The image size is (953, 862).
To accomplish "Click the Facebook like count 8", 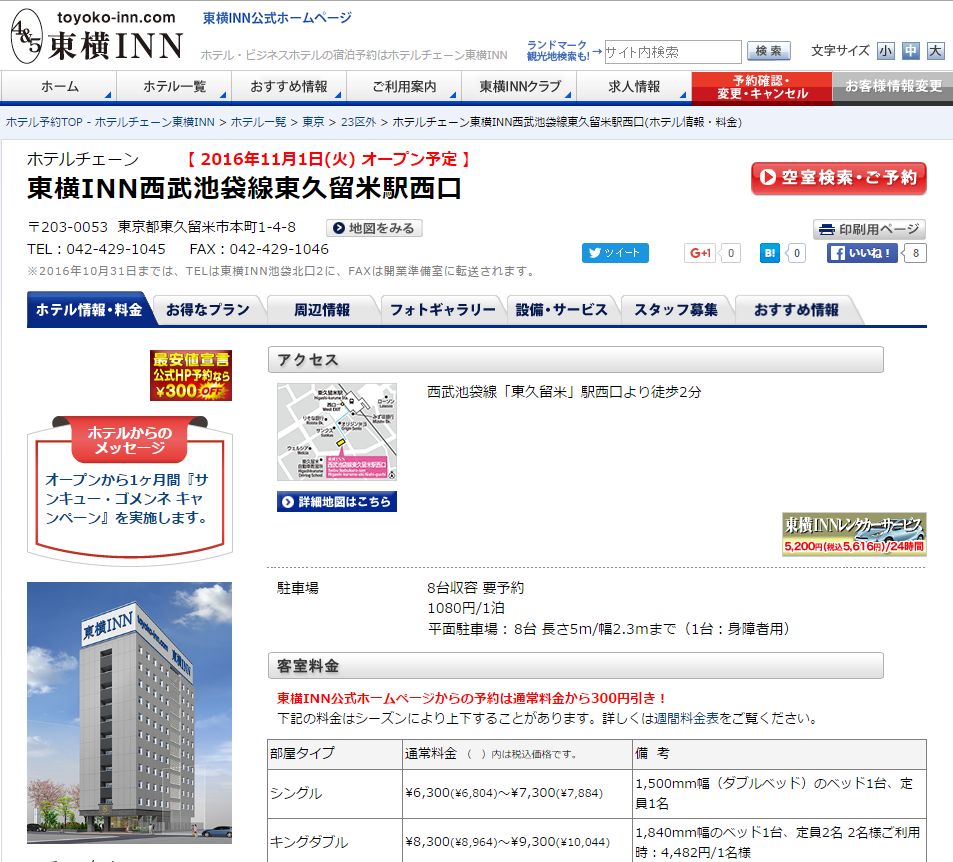I will click(915, 253).
